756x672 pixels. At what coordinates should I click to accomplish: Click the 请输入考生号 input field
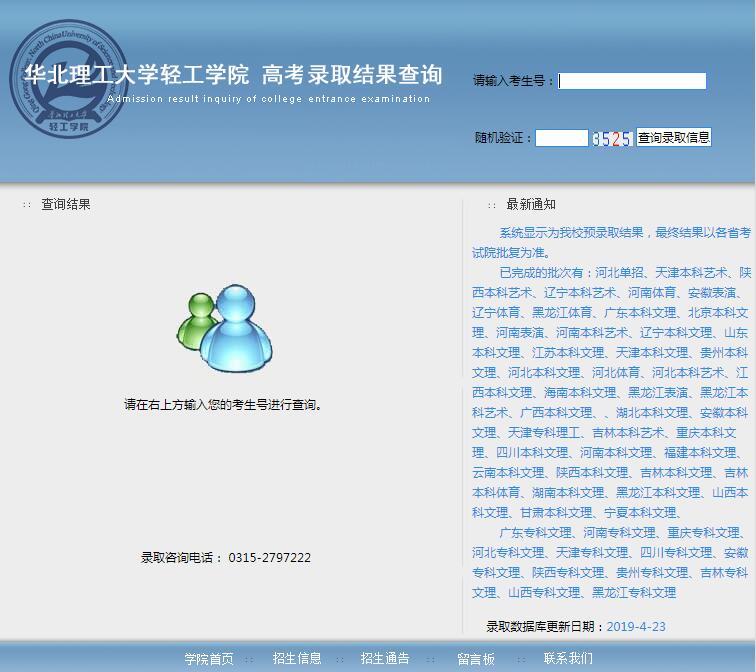point(632,81)
